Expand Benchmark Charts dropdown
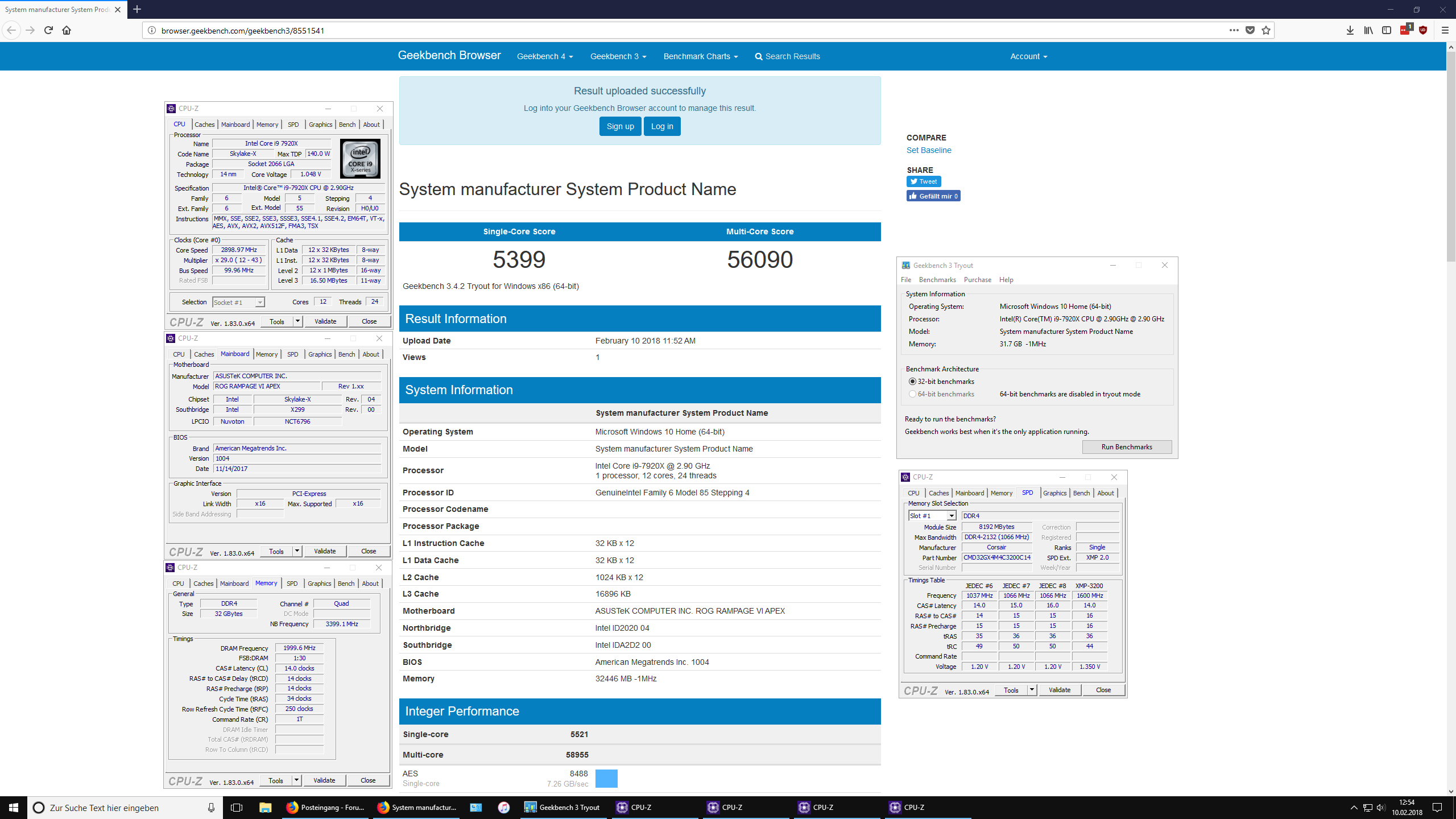1456x819 pixels. [x=700, y=56]
